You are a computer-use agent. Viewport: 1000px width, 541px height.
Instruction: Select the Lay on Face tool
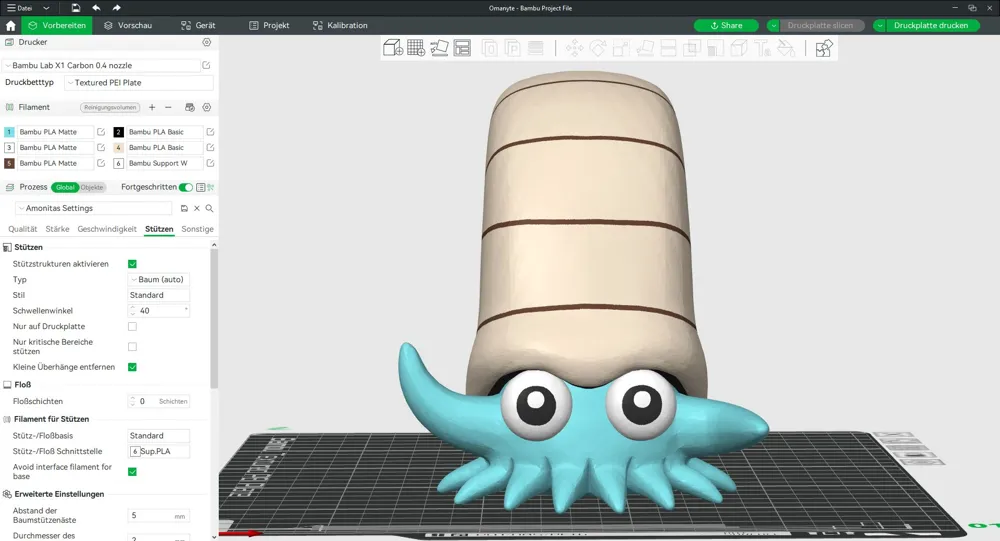[x=645, y=48]
